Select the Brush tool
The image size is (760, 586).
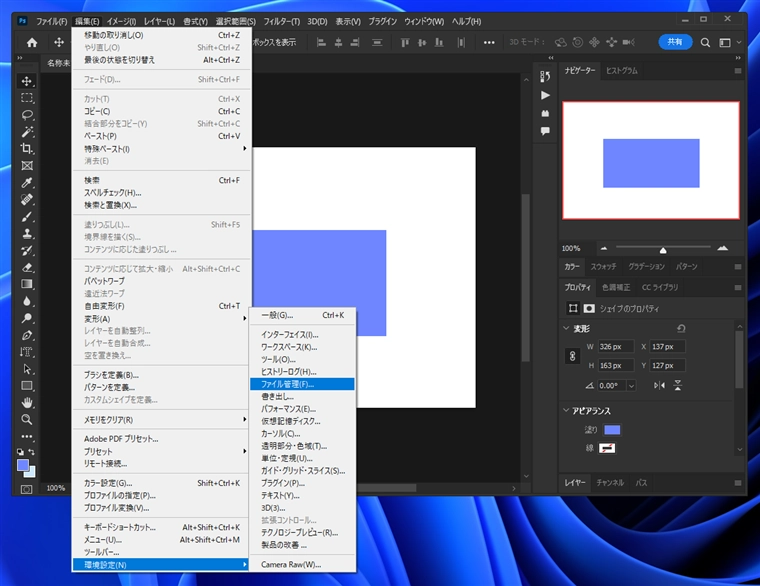[x=27, y=217]
